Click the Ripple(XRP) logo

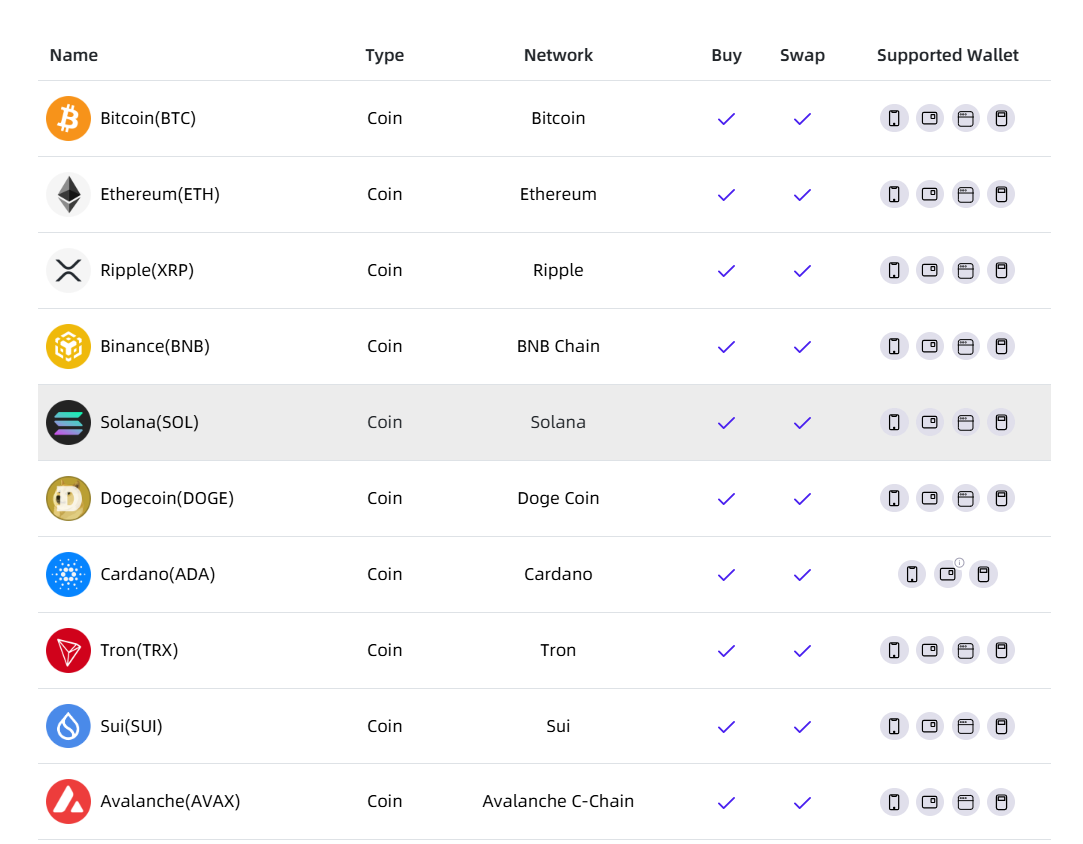68,270
